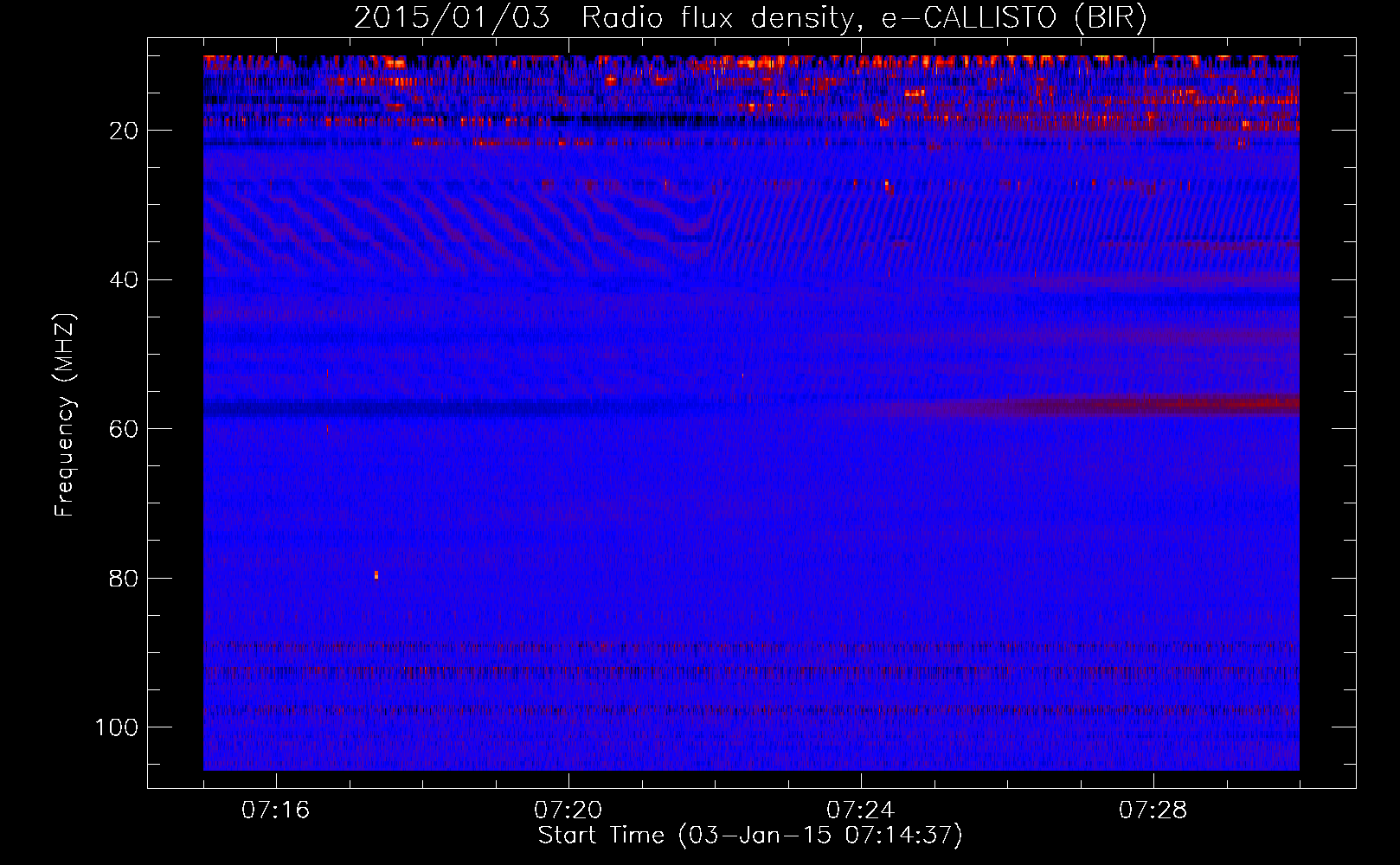Click the '07:20' time tick label

pyautogui.click(x=568, y=811)
